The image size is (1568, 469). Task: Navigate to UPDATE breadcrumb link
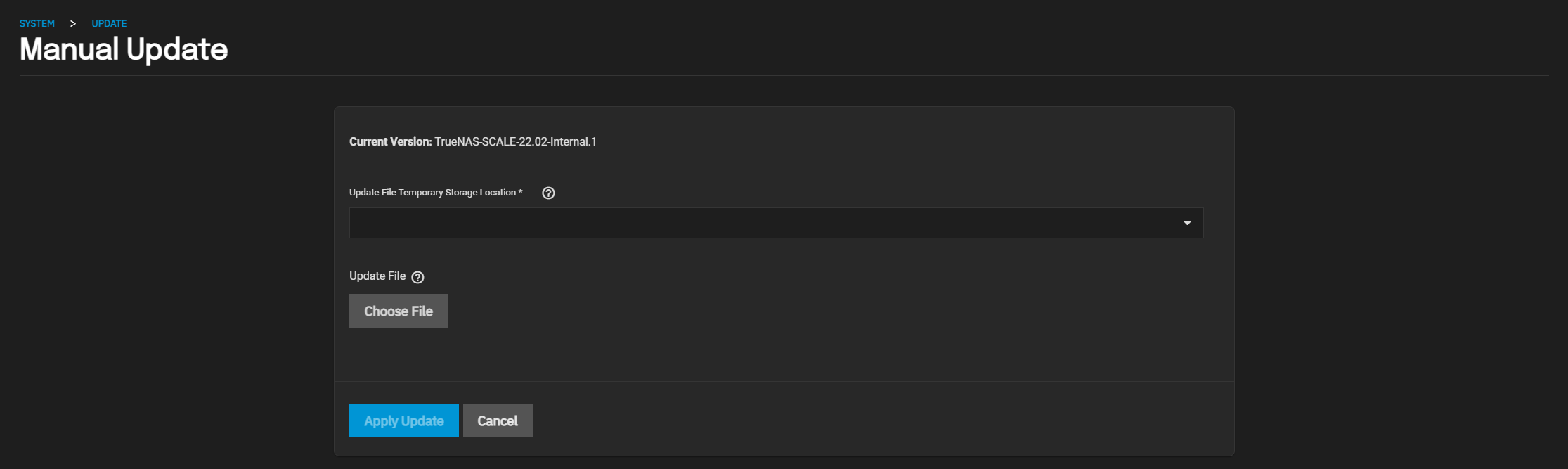[109, 23]
